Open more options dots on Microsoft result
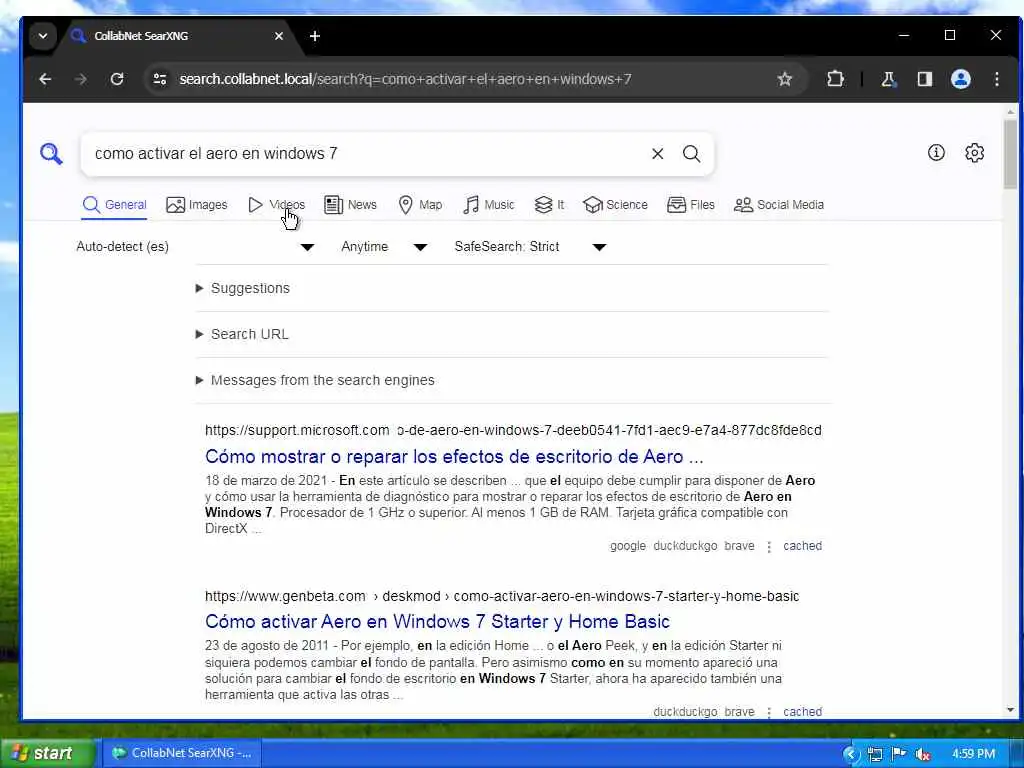The image size is (1024, 768). click(769, 547)
